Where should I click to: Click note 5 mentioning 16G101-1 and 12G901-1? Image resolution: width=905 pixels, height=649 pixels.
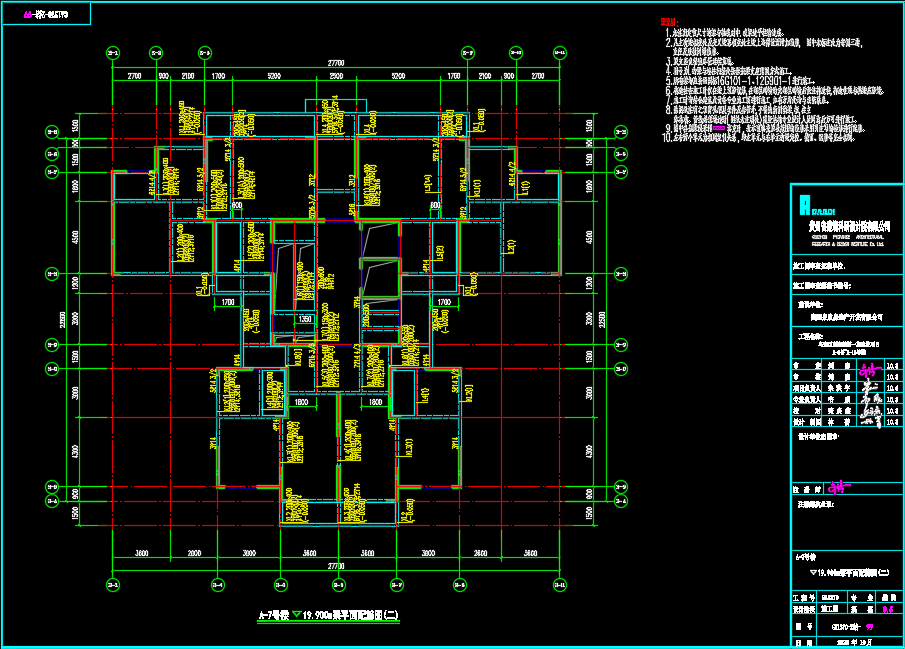pyautogui.click(x=740, y=81)
